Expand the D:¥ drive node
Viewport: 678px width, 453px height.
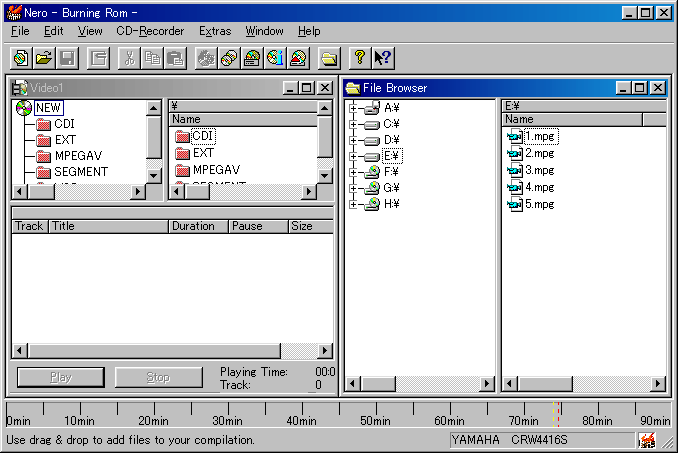point(353,140)
